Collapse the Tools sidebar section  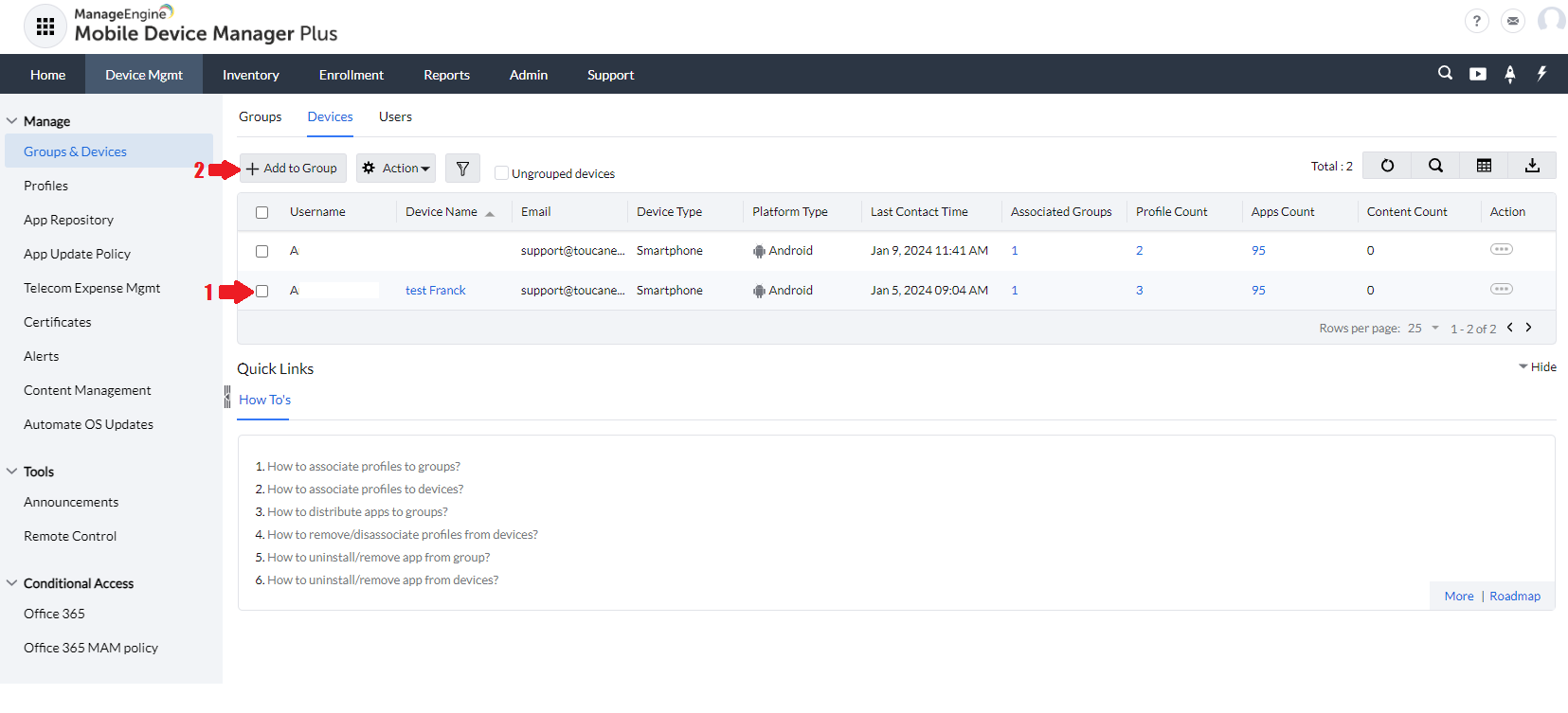[x=12, y=472]
